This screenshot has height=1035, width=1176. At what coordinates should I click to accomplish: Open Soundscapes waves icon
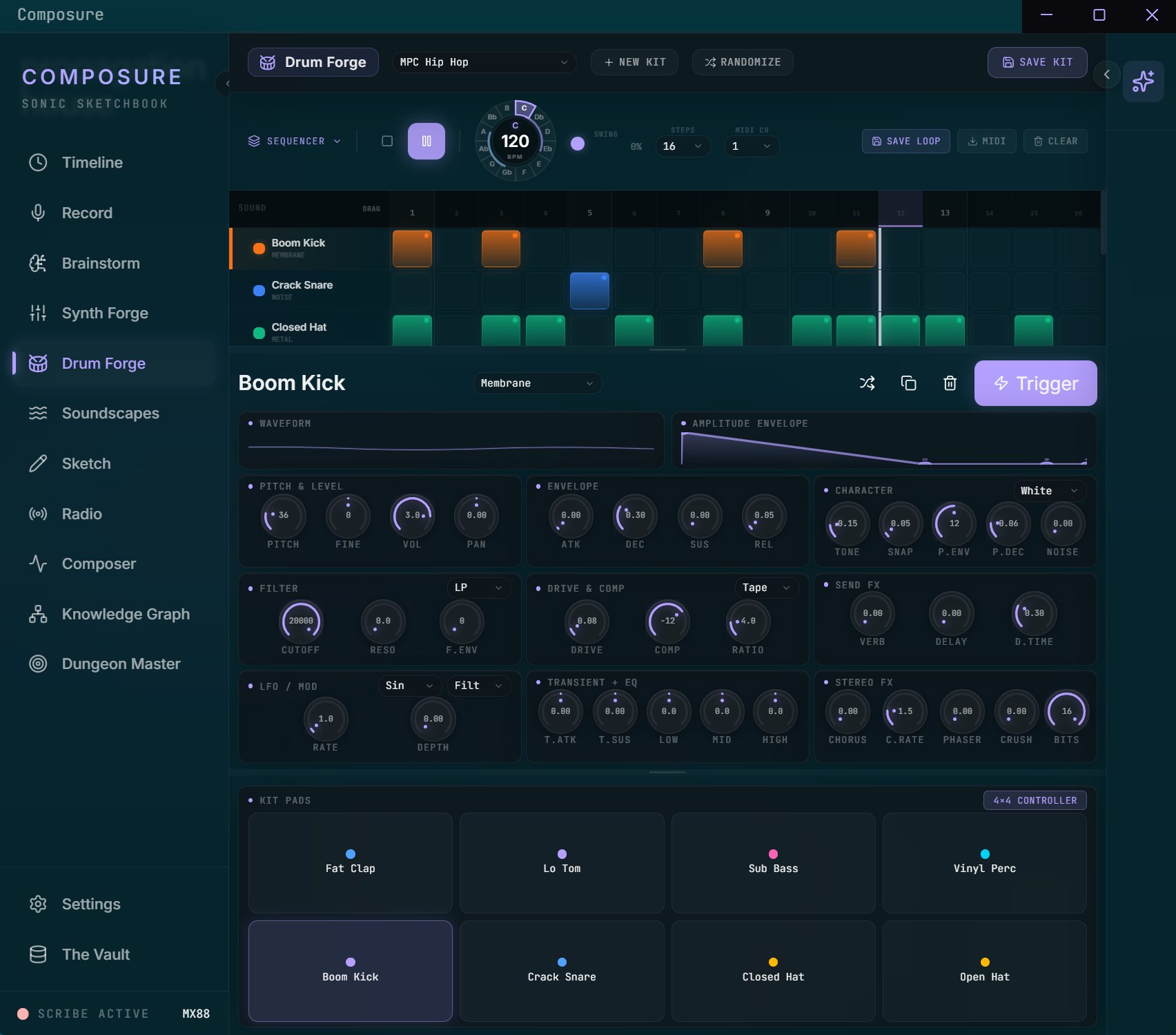coord(38,413)
